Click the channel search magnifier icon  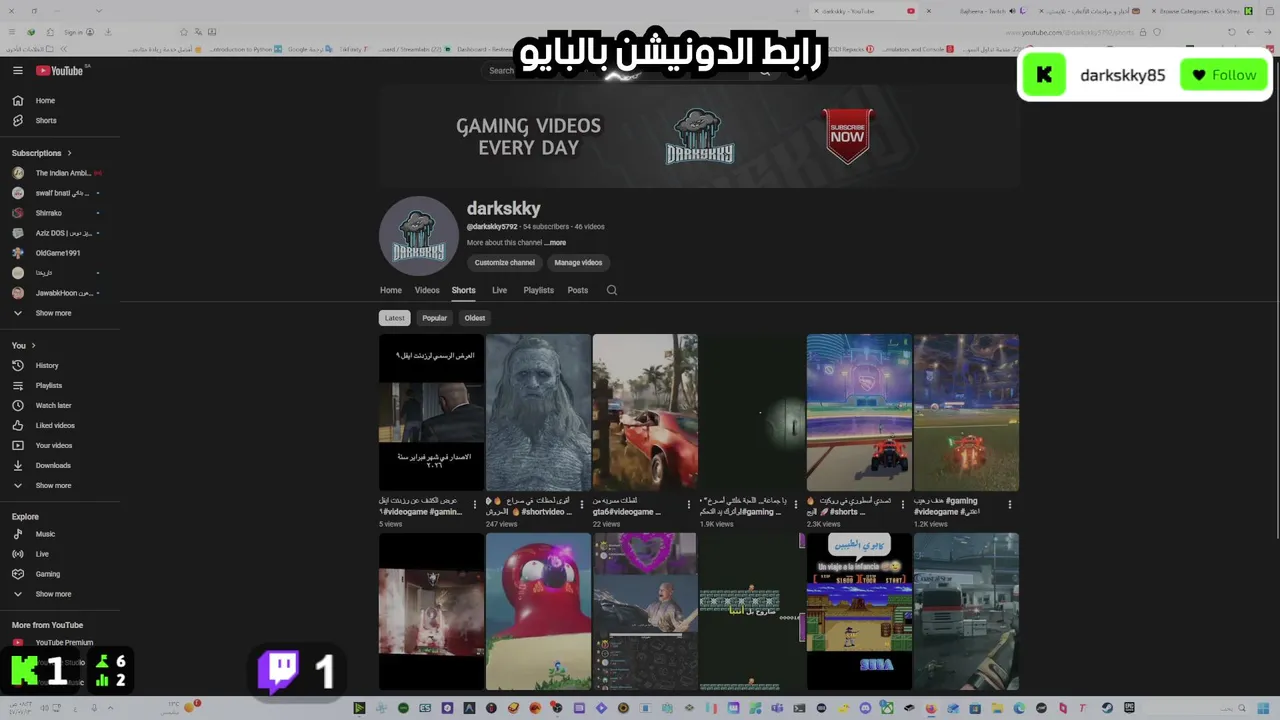(x=612, y=291)
